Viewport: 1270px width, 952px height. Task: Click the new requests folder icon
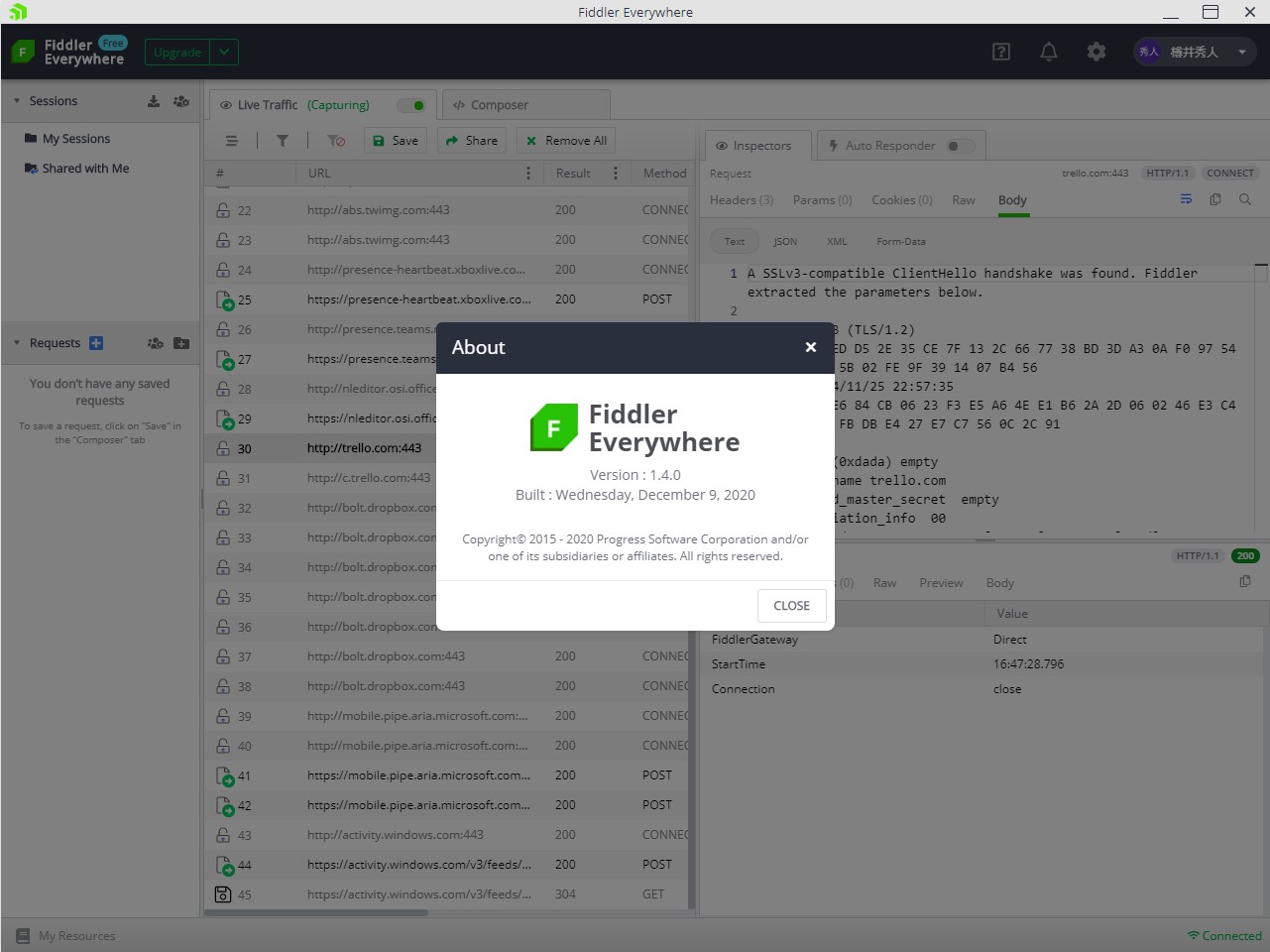tap(181, 342)
